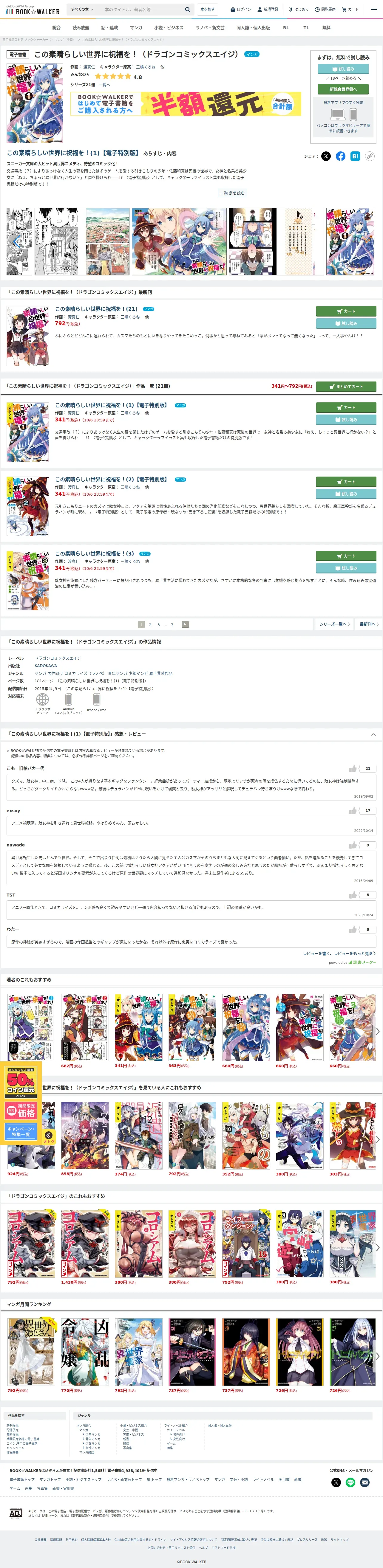The height and width of the screenshot is (1568, 383).
Task: Open the volume (2) 電子特別版 title link
Action: click(111, 480)
